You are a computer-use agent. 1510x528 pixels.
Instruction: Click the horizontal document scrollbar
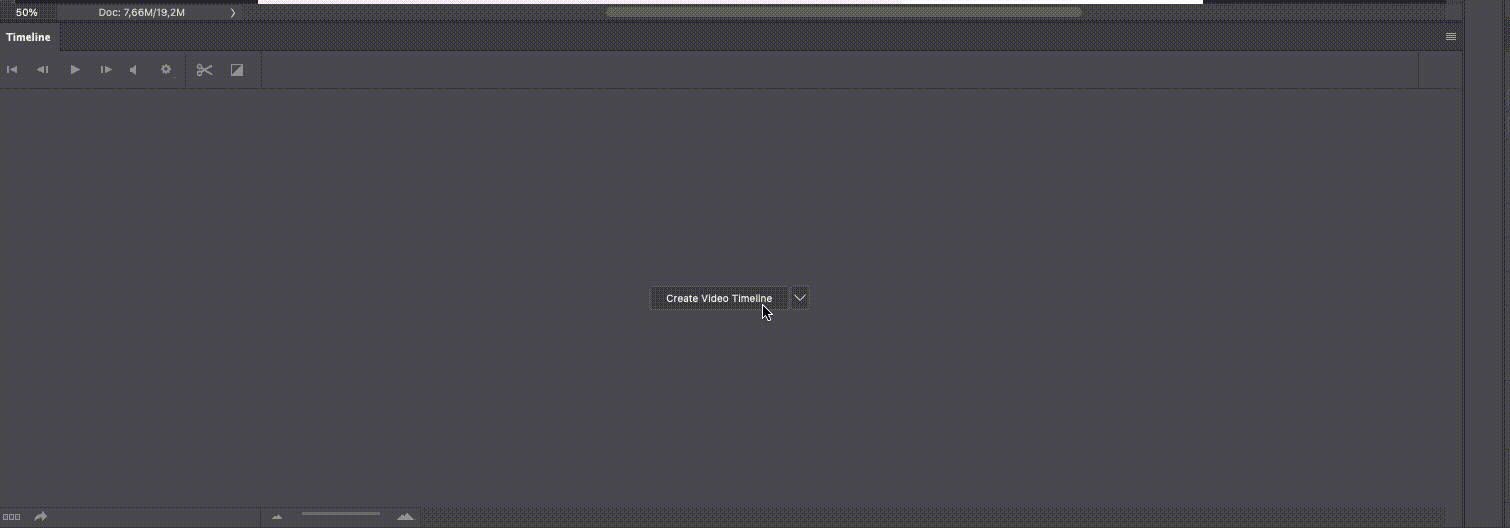pos(843,13)
